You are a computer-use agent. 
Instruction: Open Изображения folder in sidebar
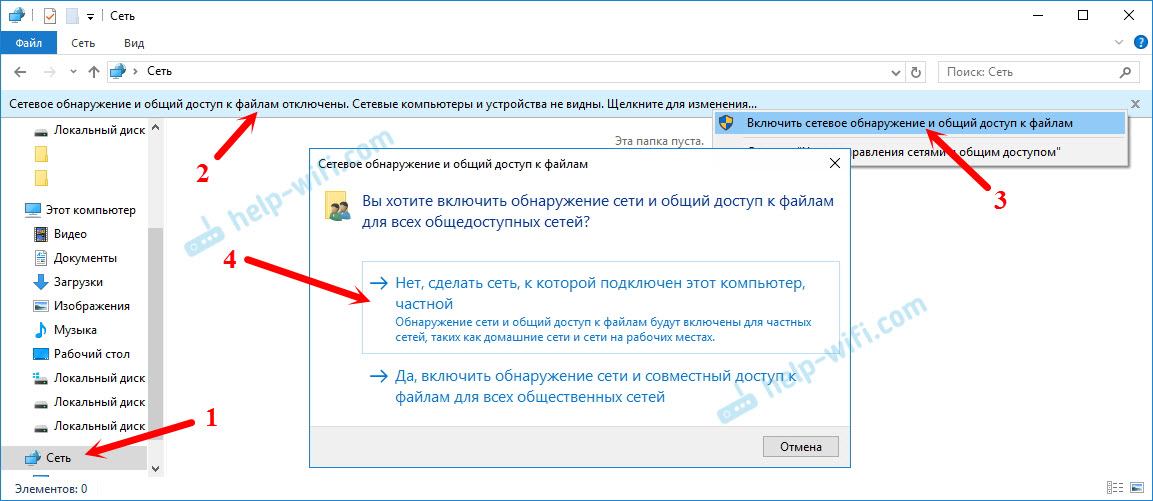pos(91,306)
